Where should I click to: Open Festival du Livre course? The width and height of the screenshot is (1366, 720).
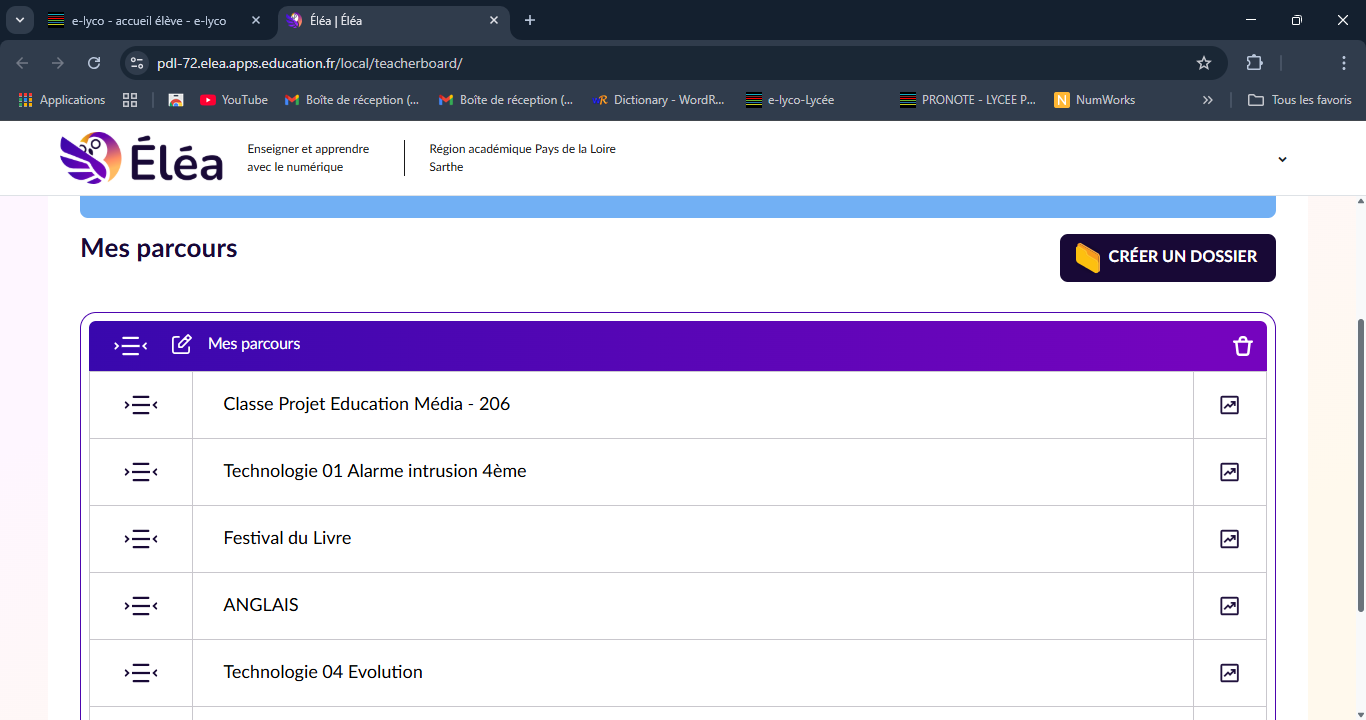(287, 538)
